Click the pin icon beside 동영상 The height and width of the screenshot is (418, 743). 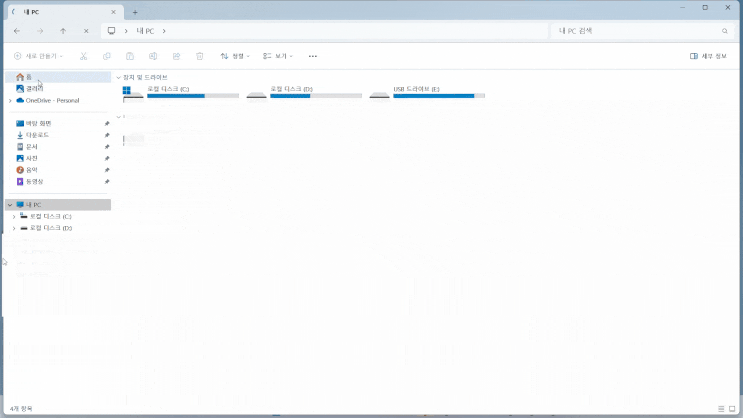pyautogui.click(x=107, y=182)
